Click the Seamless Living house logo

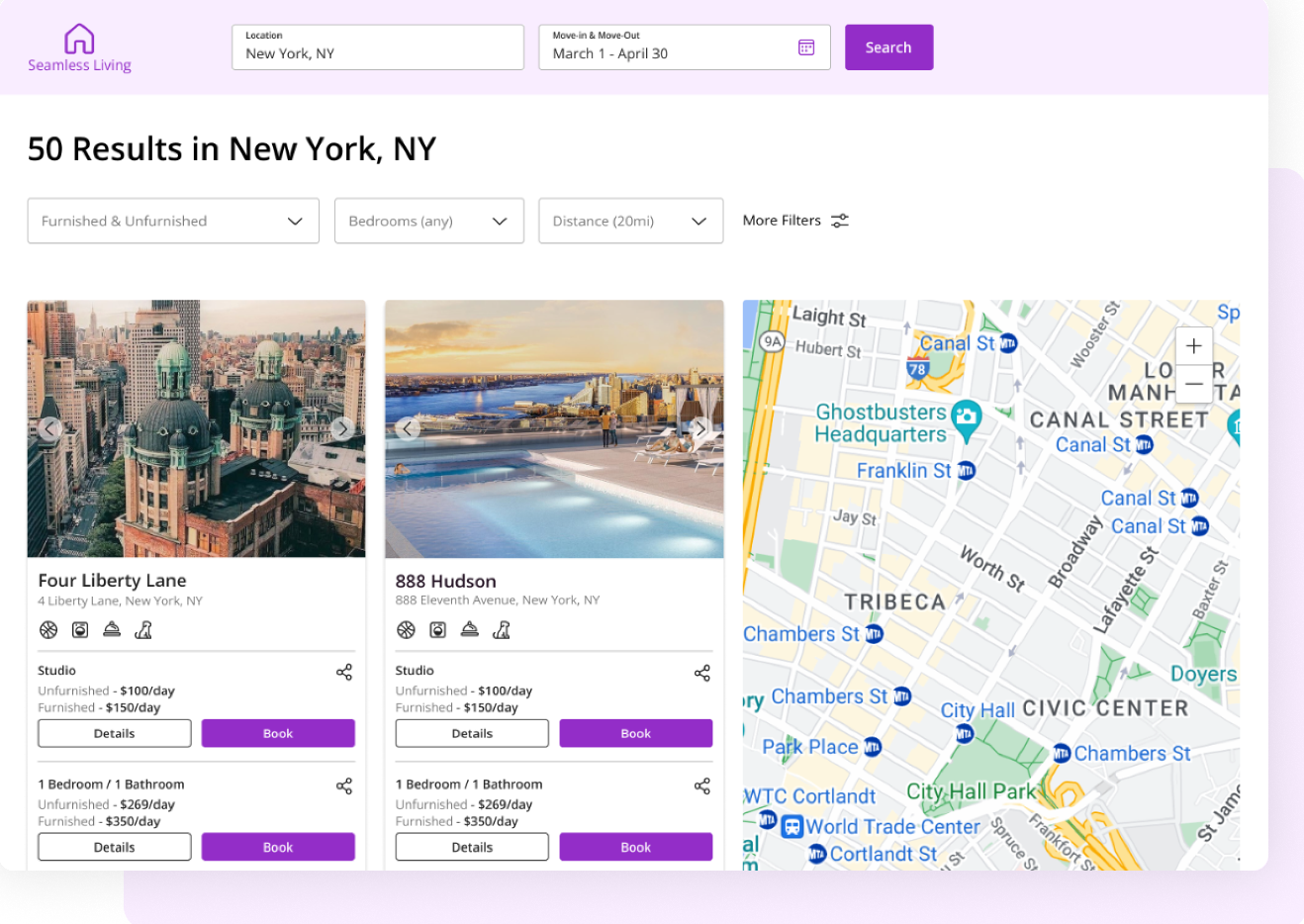click(x=79, y=40)
